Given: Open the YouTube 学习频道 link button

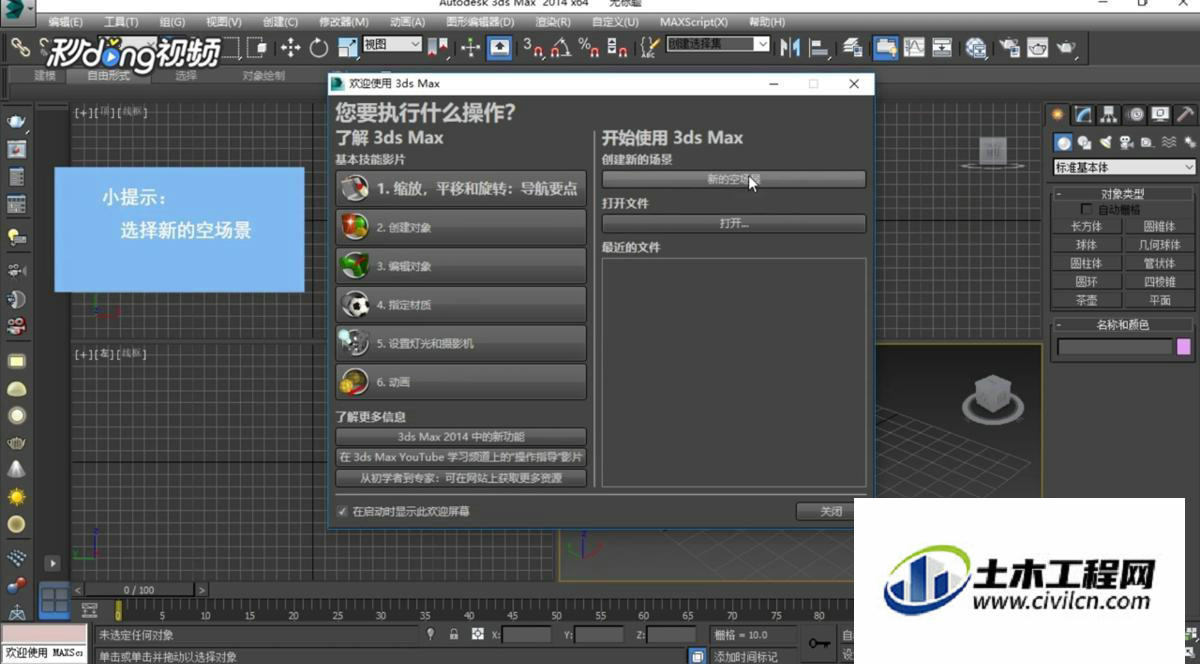Looking at the screenshot, I should (x=461, y=457).
